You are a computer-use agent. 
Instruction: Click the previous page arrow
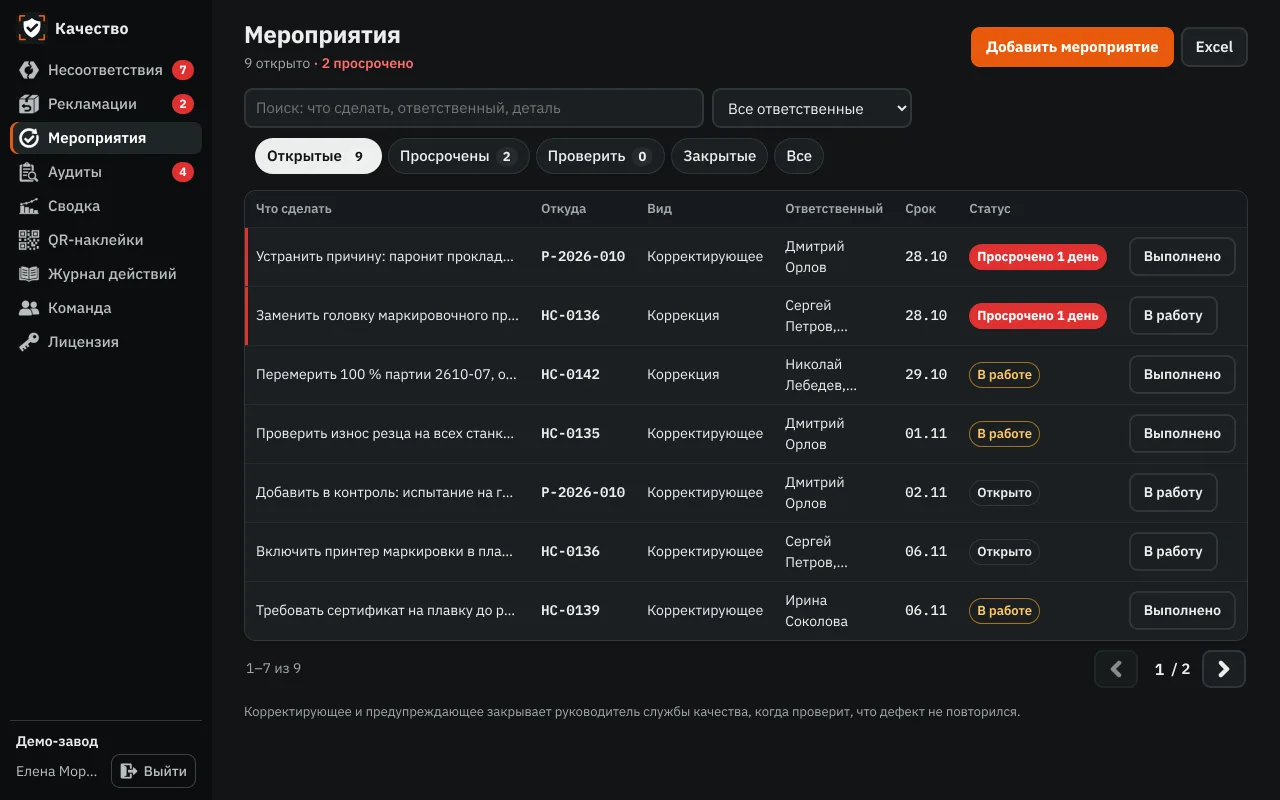[x=1116, y=669]
